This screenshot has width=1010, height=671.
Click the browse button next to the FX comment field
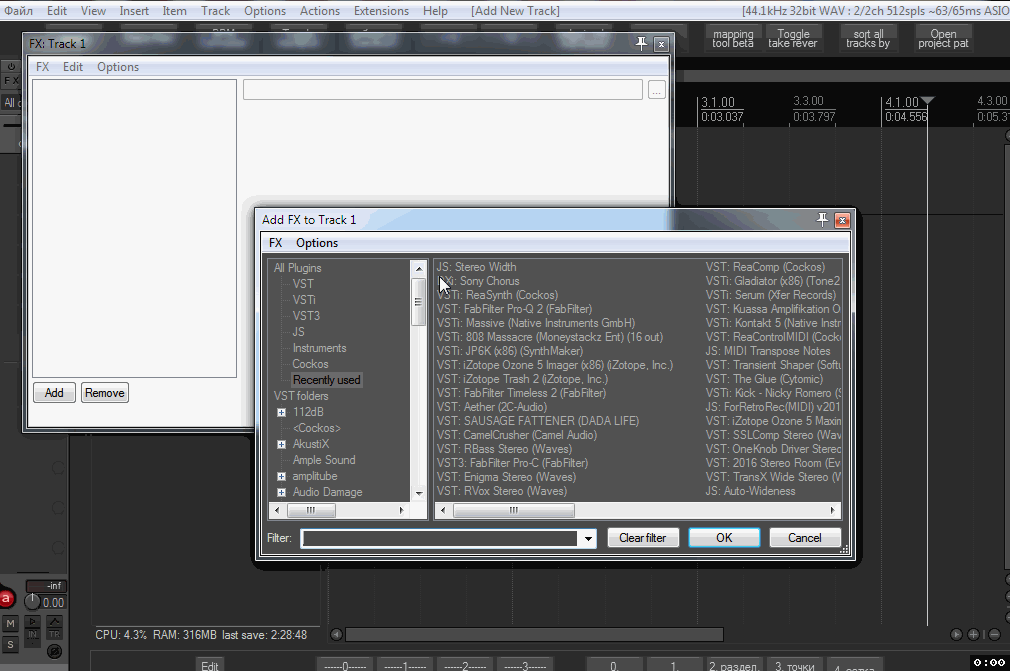[x=656, y=90]
